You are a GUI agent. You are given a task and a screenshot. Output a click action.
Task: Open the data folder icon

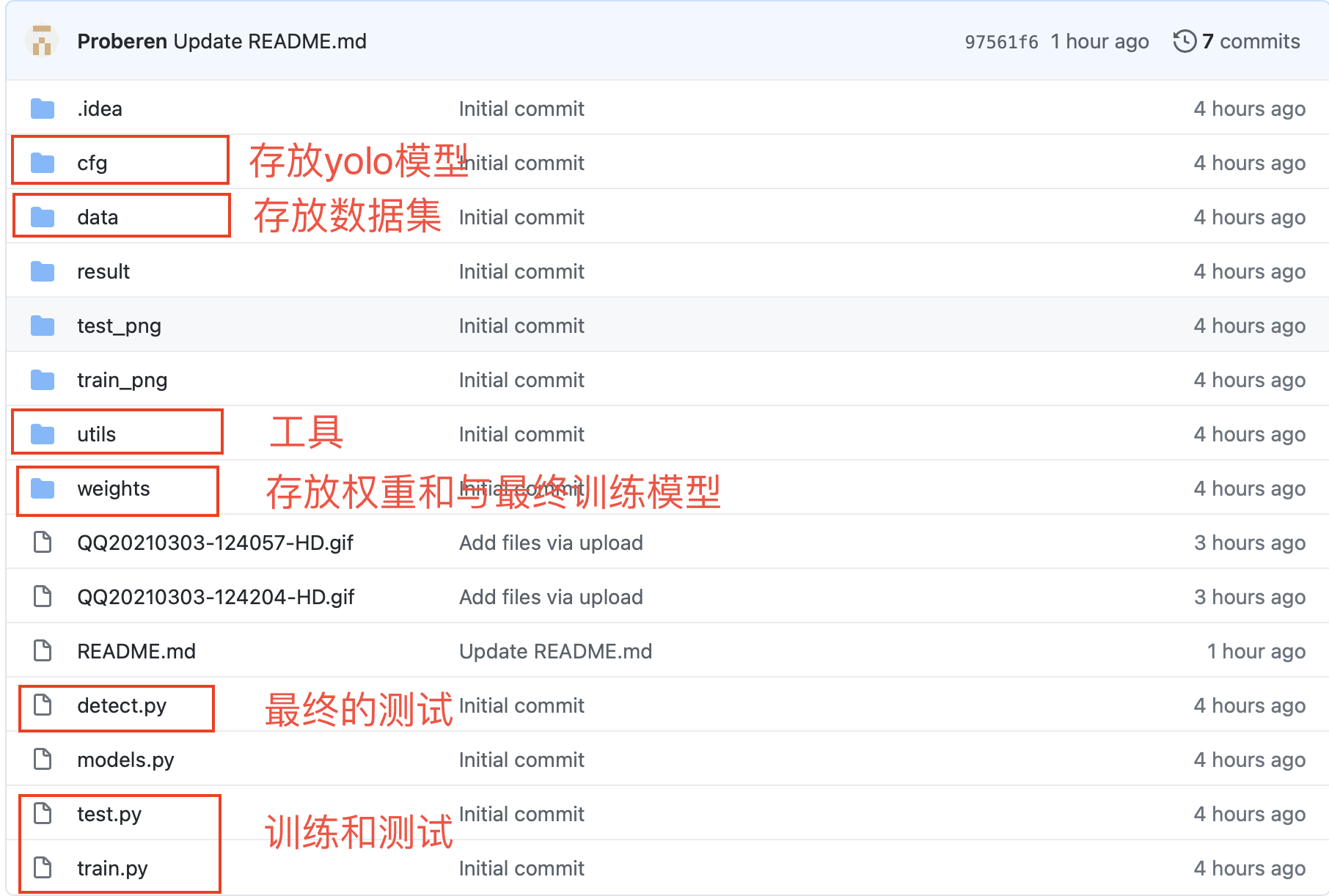42,216
